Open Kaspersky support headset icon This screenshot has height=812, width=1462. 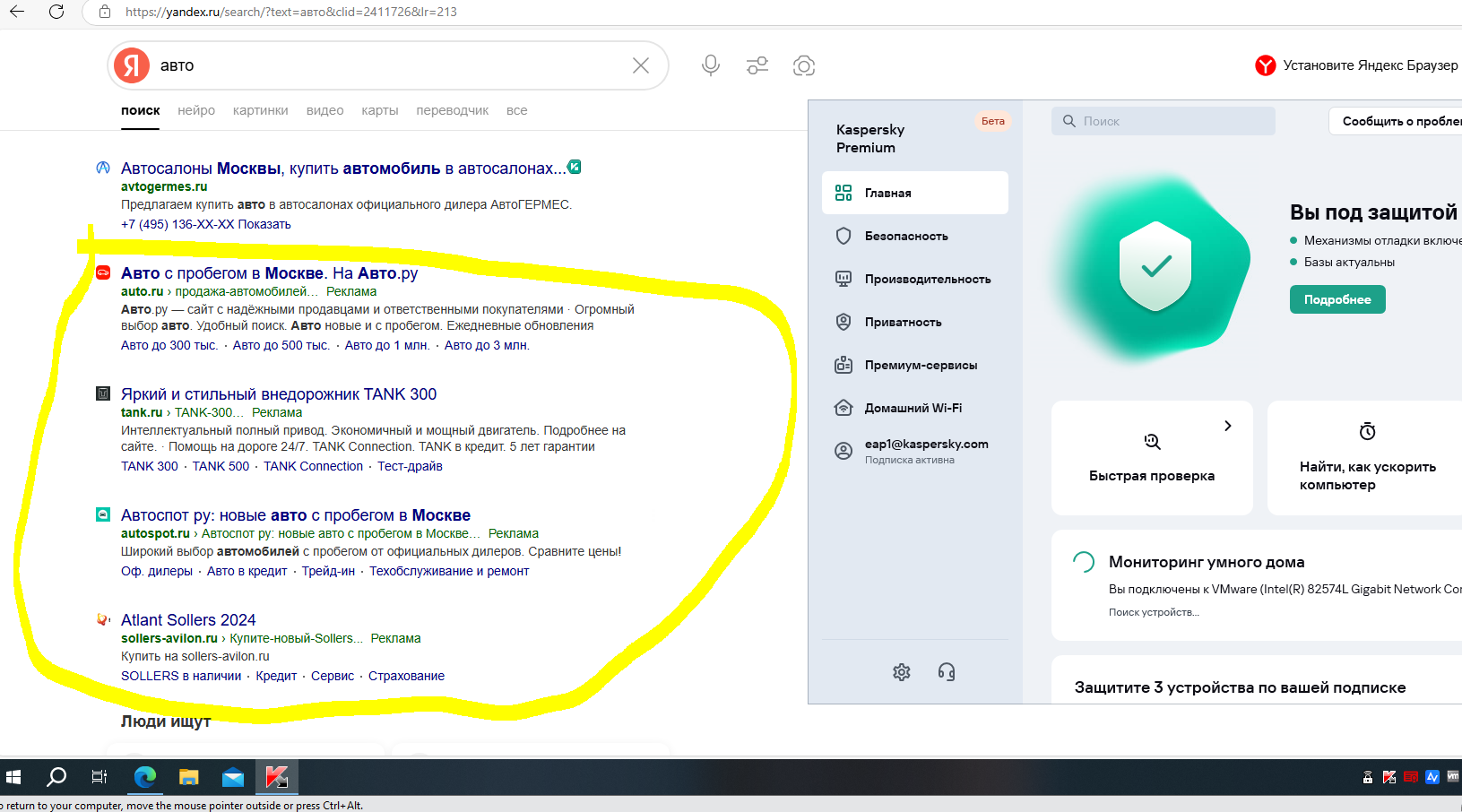(x=947, y=672)
